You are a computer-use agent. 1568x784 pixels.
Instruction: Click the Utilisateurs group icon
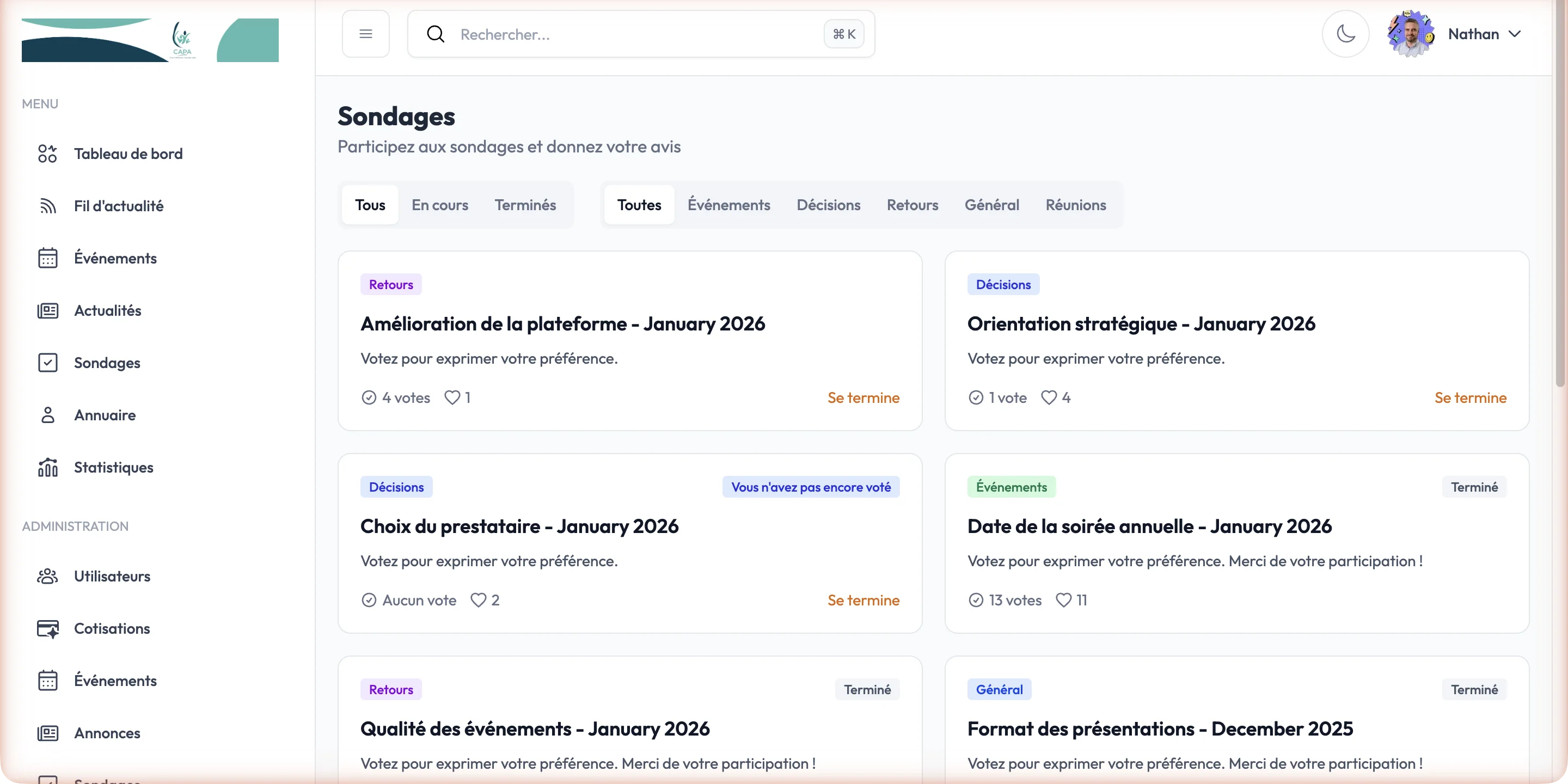click(x=47, y=577)
